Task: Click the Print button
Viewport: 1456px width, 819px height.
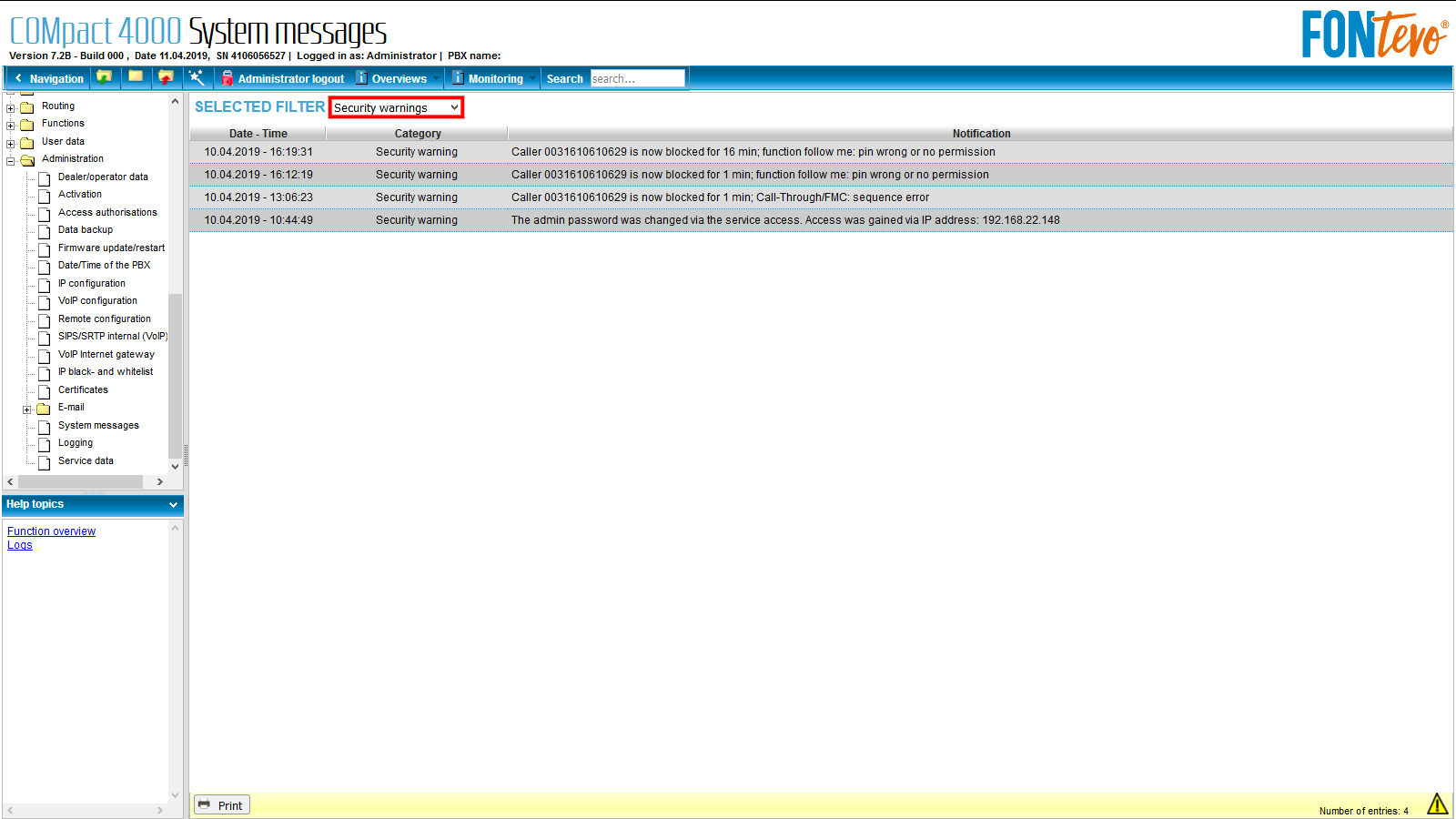Action: [221, 805]
